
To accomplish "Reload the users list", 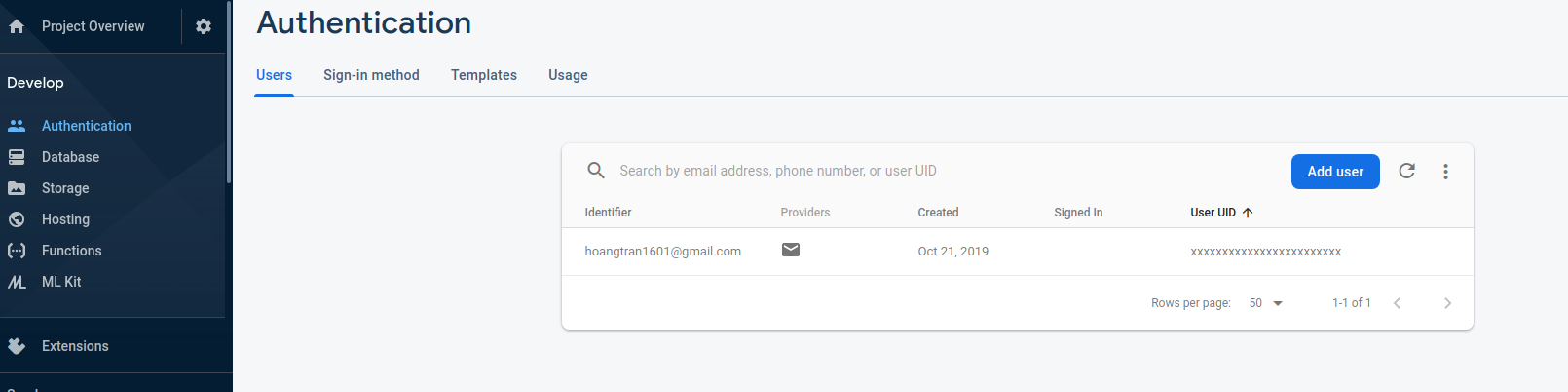I will 1406,171.
